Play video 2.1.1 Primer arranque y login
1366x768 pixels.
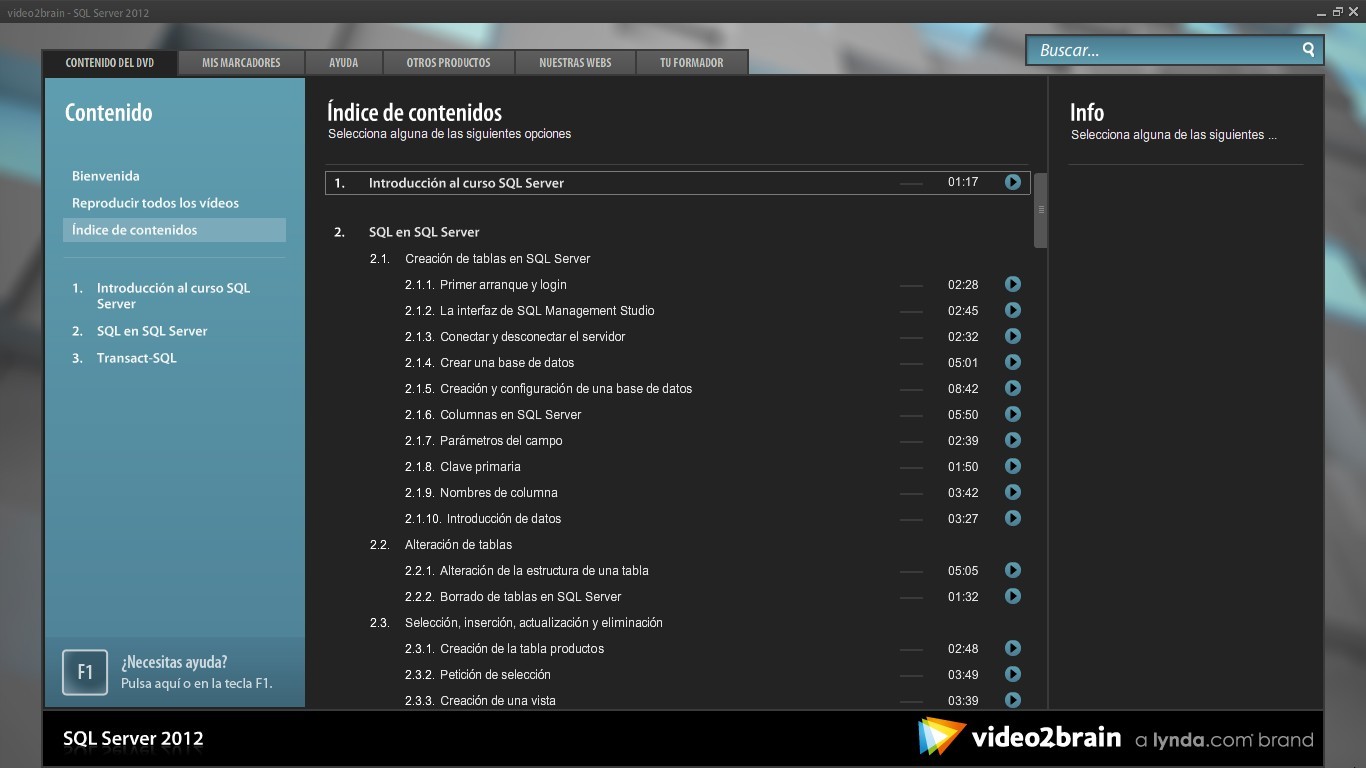[1013, 284]
